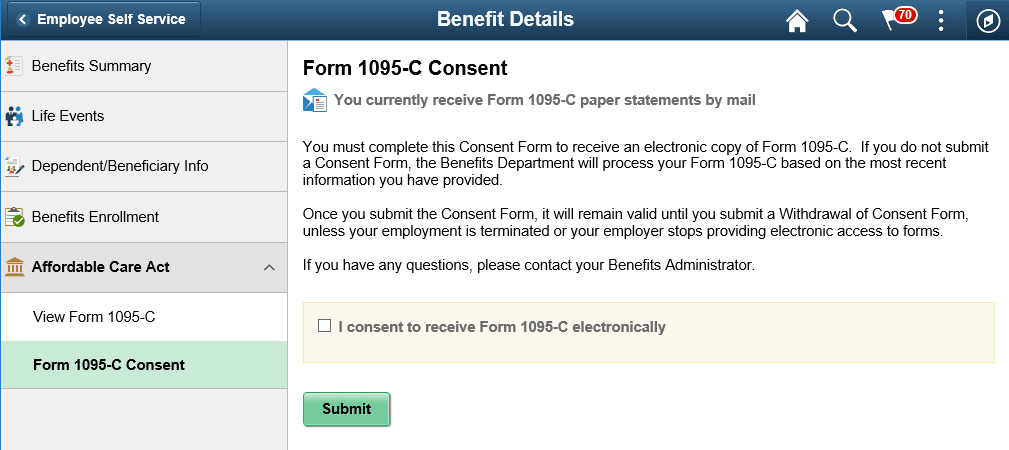
Task: Click the Benefits Enrollment clipboard icon
Action: 14,217
